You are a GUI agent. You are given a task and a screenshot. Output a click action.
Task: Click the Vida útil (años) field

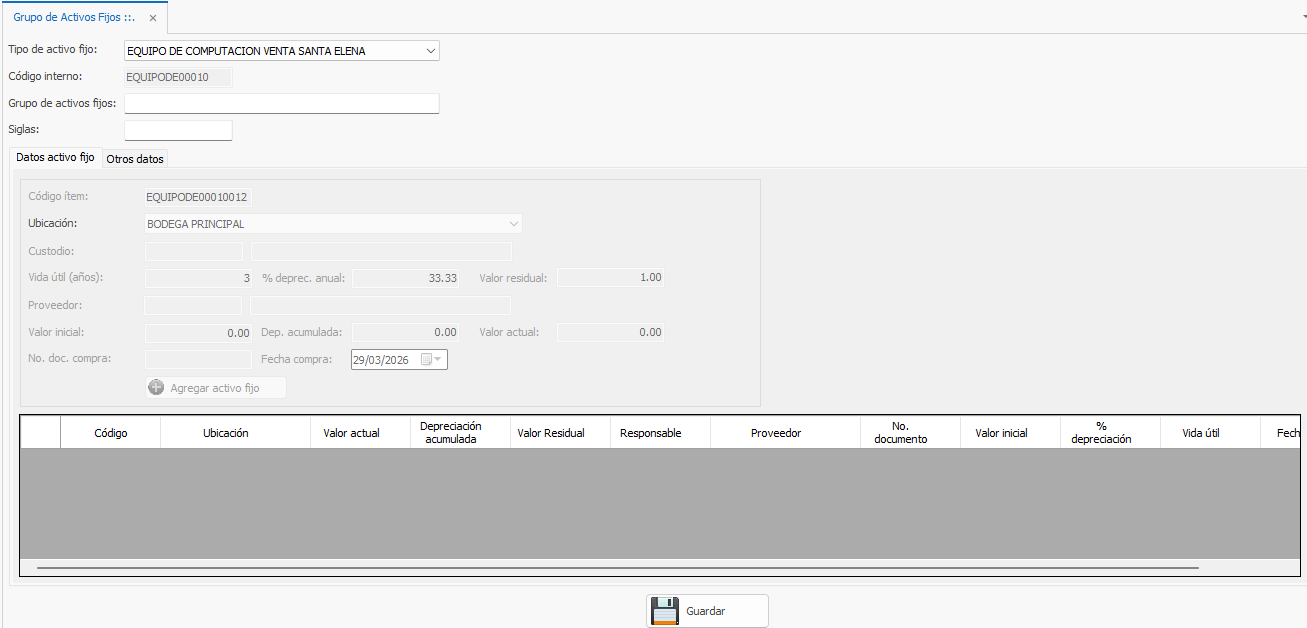coord(198,278)
